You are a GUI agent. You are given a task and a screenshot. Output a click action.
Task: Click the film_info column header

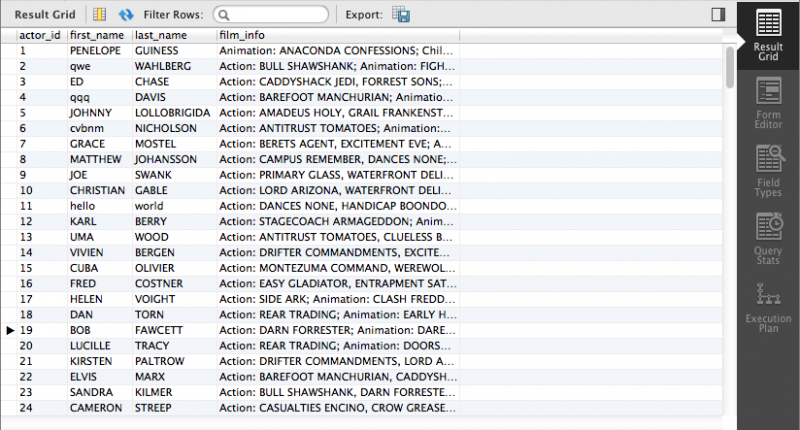coord(337,35)
